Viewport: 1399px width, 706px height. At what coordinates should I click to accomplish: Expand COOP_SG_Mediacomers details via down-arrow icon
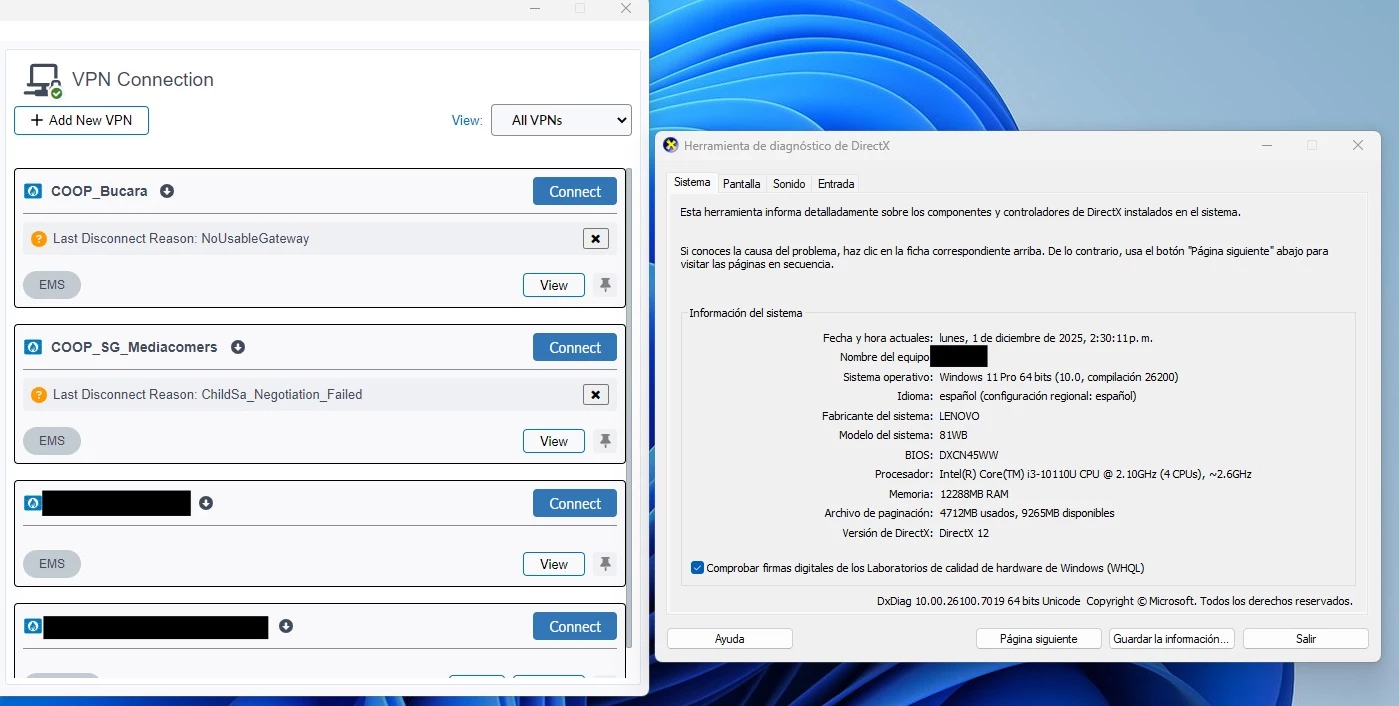(x=238, y=347)
